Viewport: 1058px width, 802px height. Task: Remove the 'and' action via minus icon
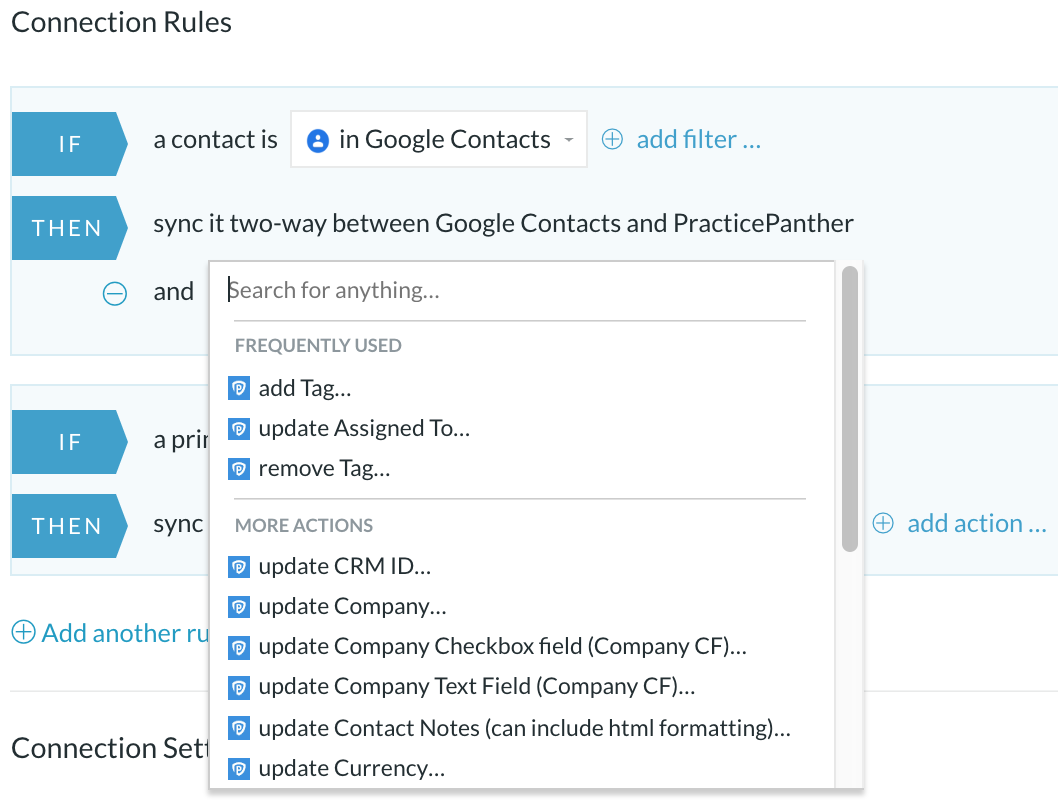[x=115, y=293]
